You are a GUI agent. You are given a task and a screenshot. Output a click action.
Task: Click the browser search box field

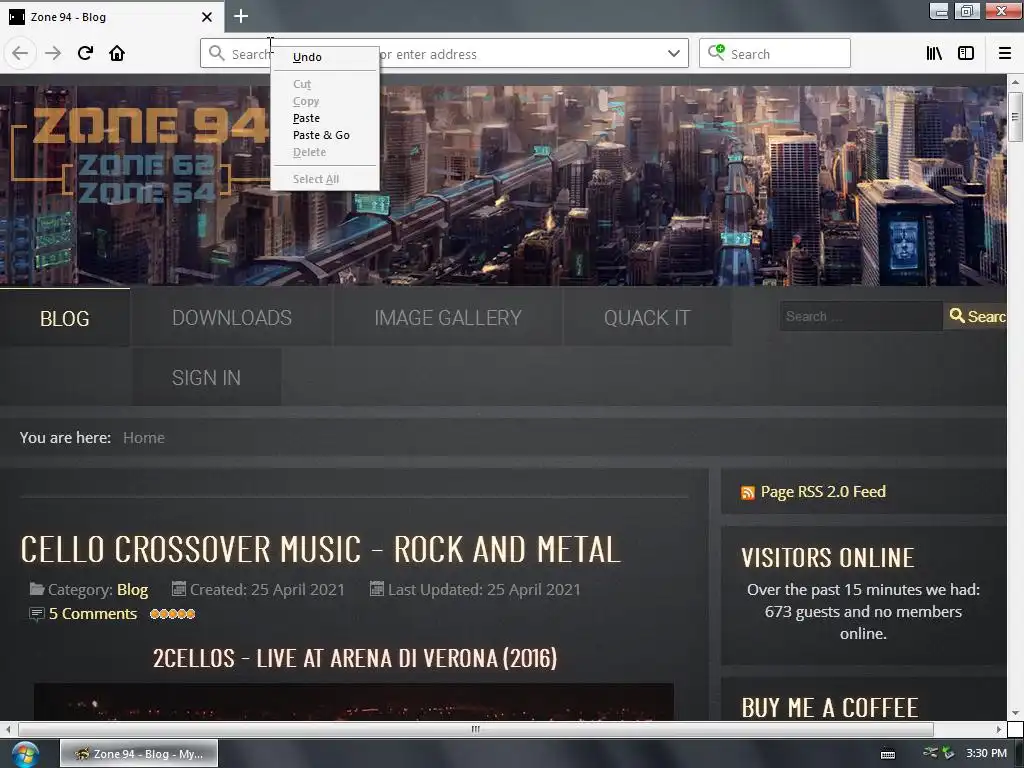pyautogui.click(x=775, y=54)
